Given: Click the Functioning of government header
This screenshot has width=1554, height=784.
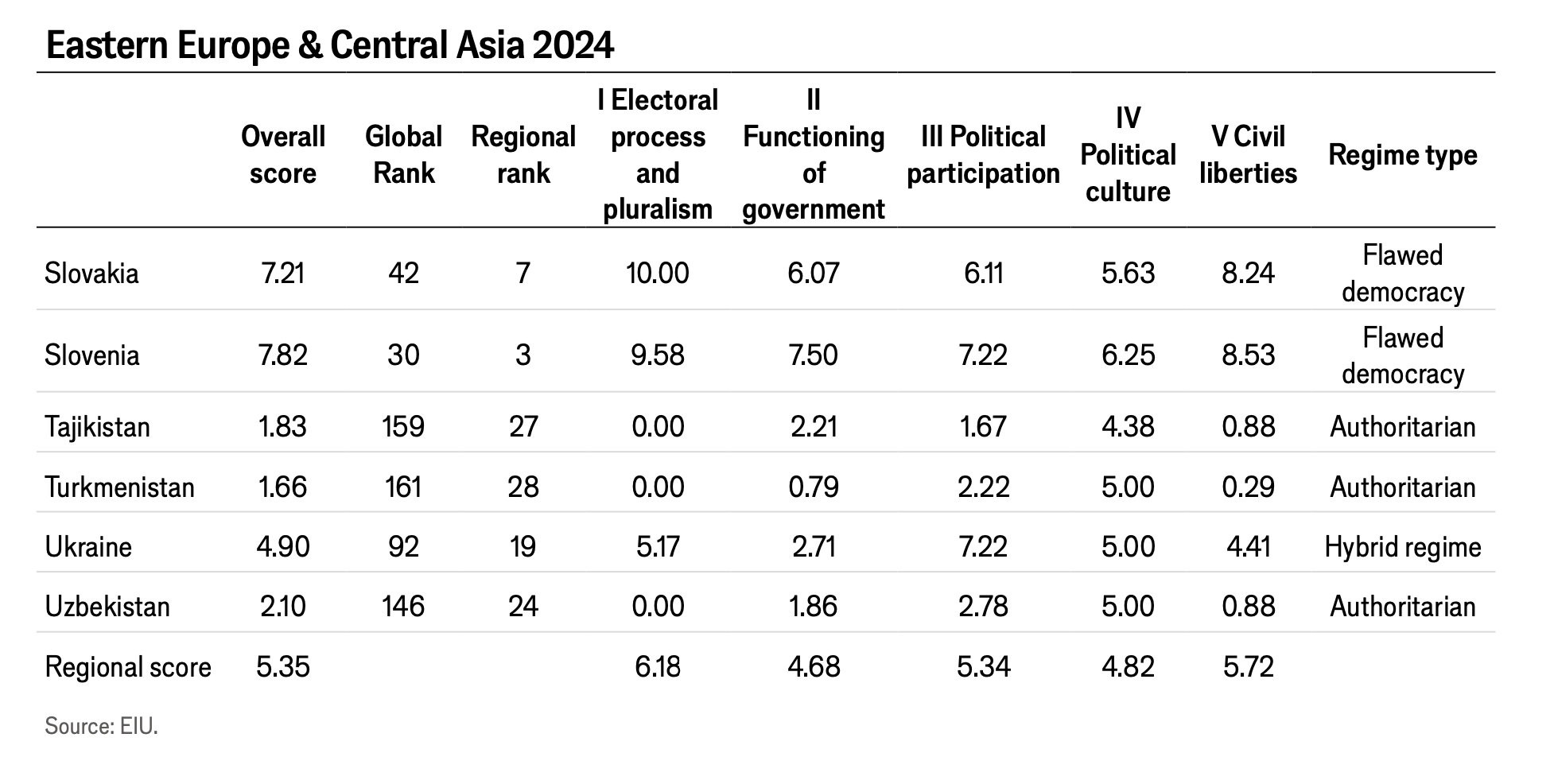Looking at the screenshot, I should click(813, 155).
